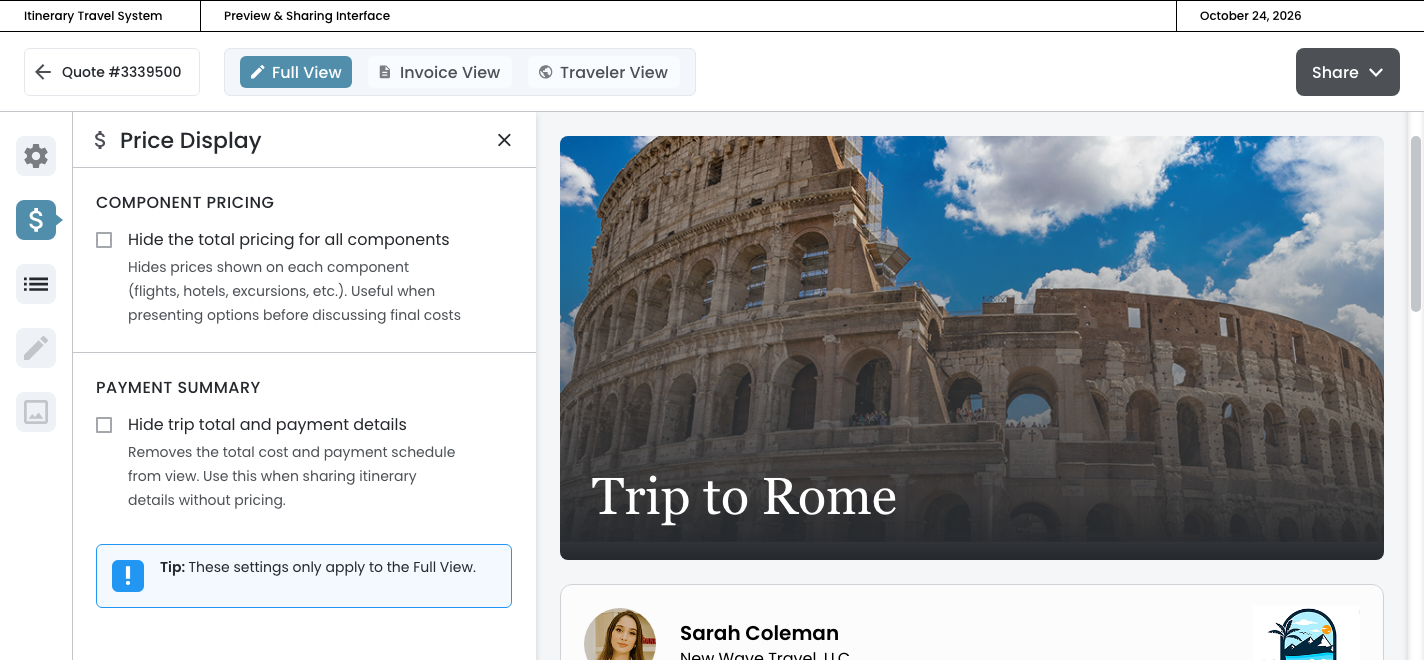Enable Hide the total pricing for all components
This screenshot has width=1424, height=660.
click(x=104, y=240)
